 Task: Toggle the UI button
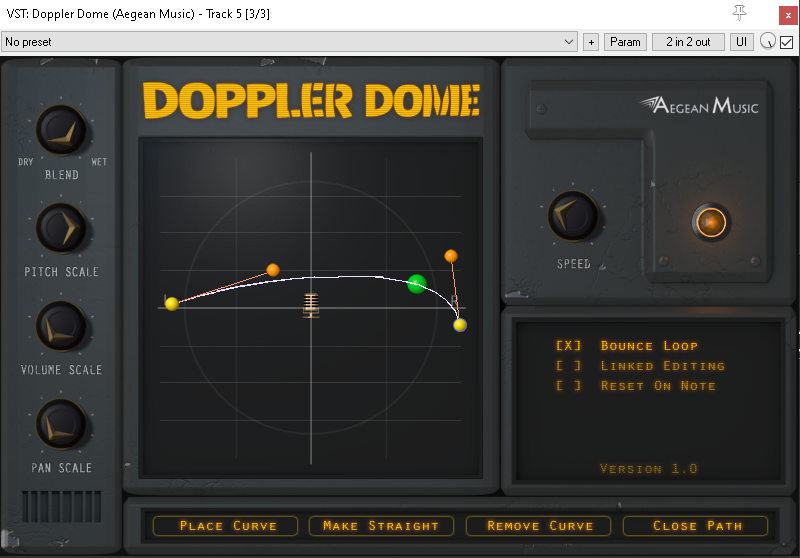pyautogui.click(x=741, y=42)
